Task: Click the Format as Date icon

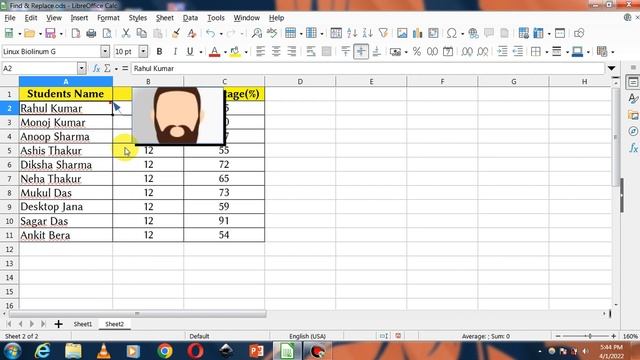Action: click(448, 51)
